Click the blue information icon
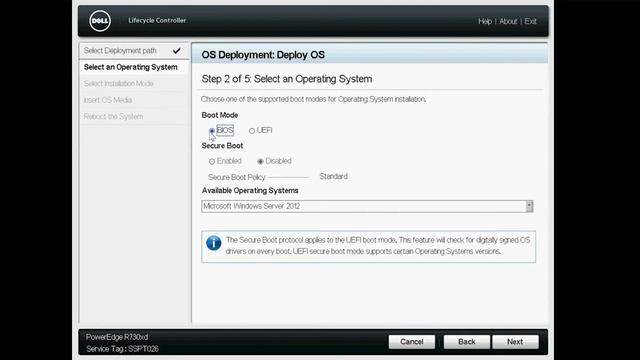The width and height of the screenshot is (640, 360). (x=214, y=243)
